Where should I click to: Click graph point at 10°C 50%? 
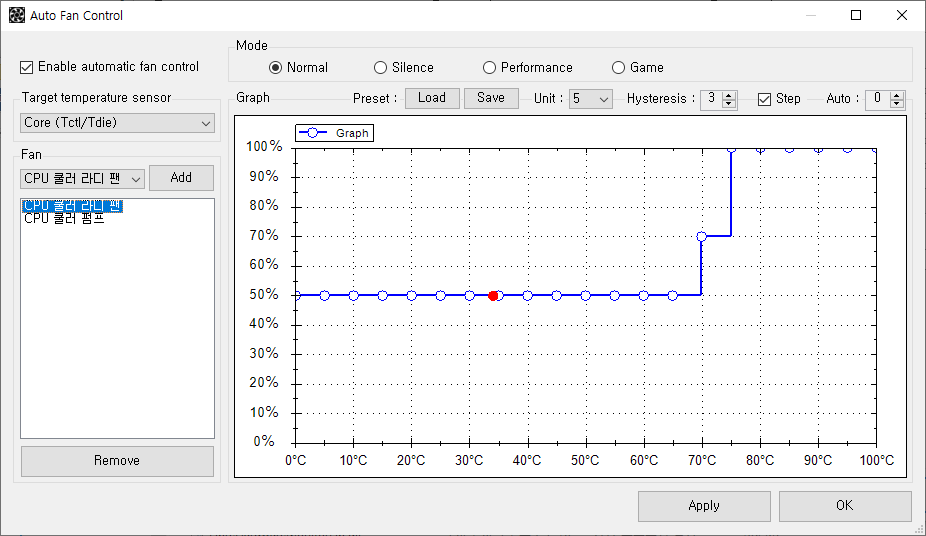coord(354,295)
